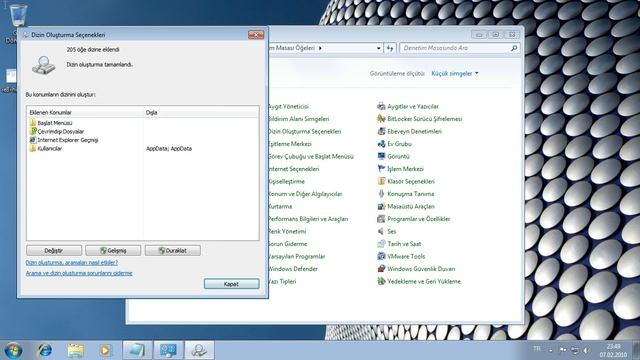
Task: Click the Duraklat button
Action: (173, 251)
